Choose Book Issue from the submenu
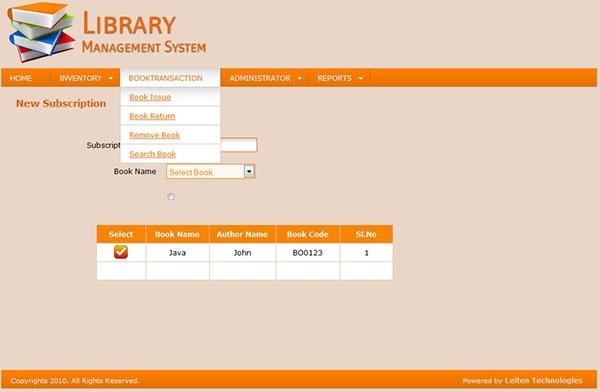This screenshot has width=600, height=392. tap(150, 97)
